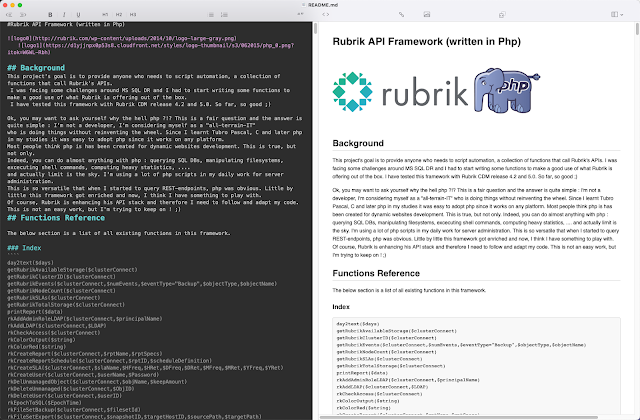Viewport: 640px width, 420px height.
Task: Click the logo-large-gray.png URL line in the editor
Action: point(122,38)
